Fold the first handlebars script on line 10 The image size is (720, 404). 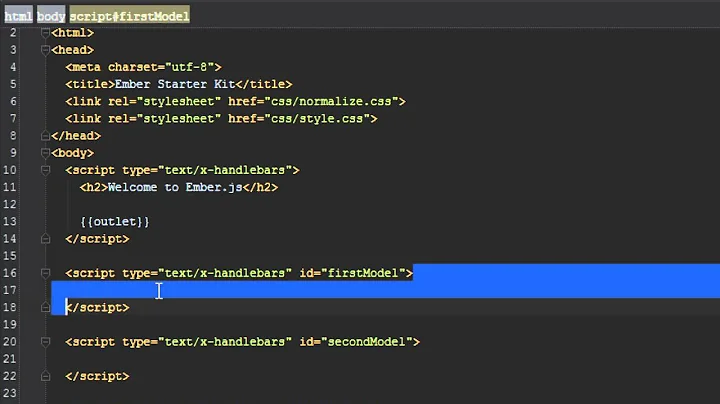click(45, 170)
